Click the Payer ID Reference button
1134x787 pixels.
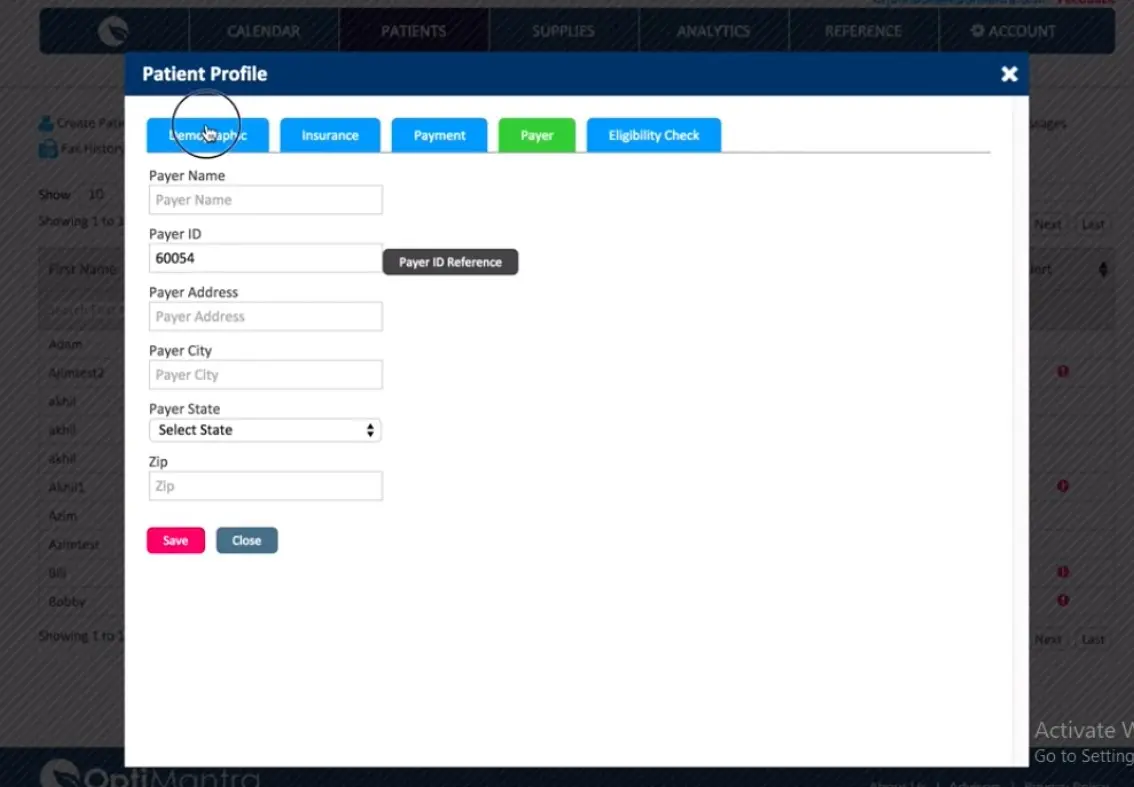(x=450, y=261)
